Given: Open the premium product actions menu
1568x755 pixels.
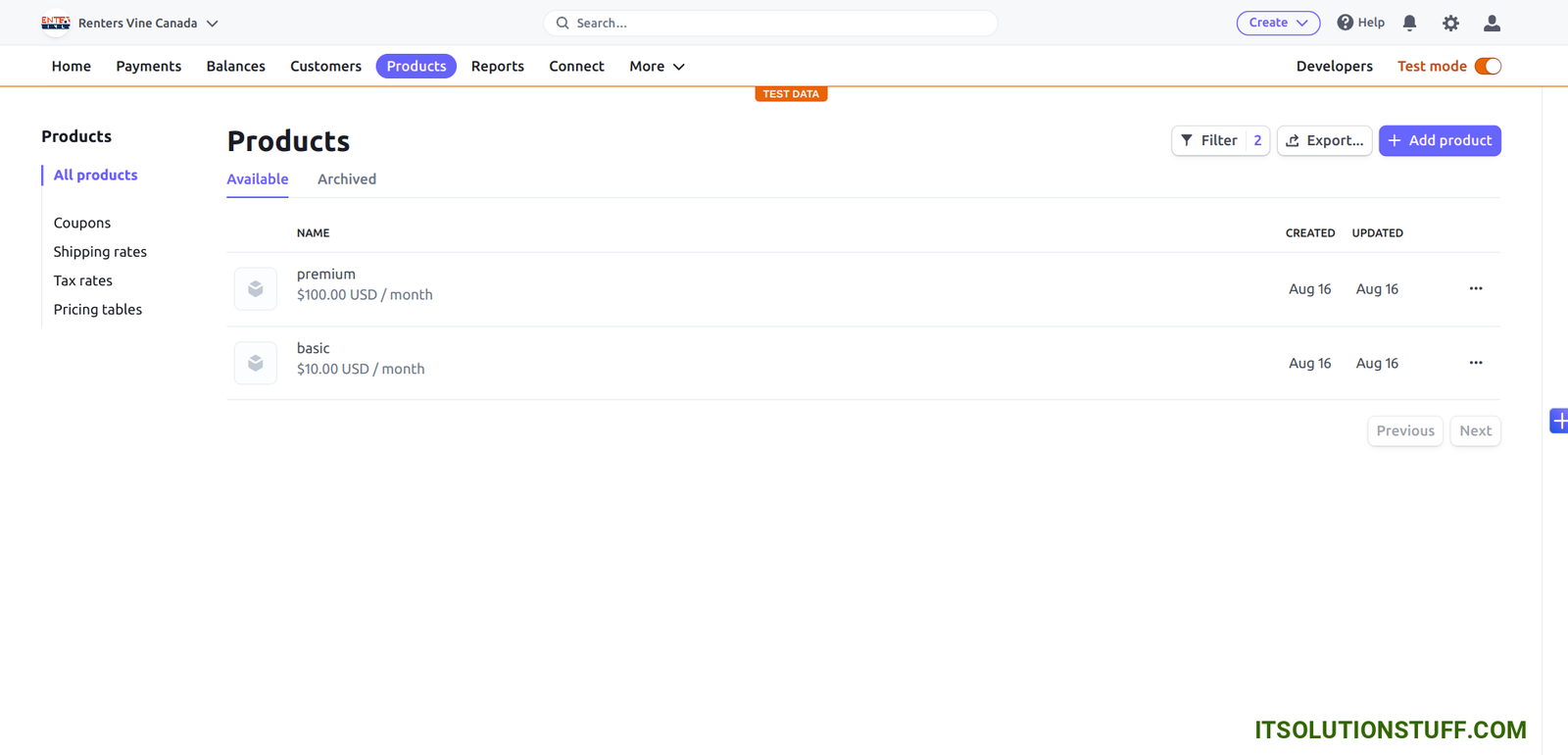Looking at the screenshot, I should (x=1475, y=288).
